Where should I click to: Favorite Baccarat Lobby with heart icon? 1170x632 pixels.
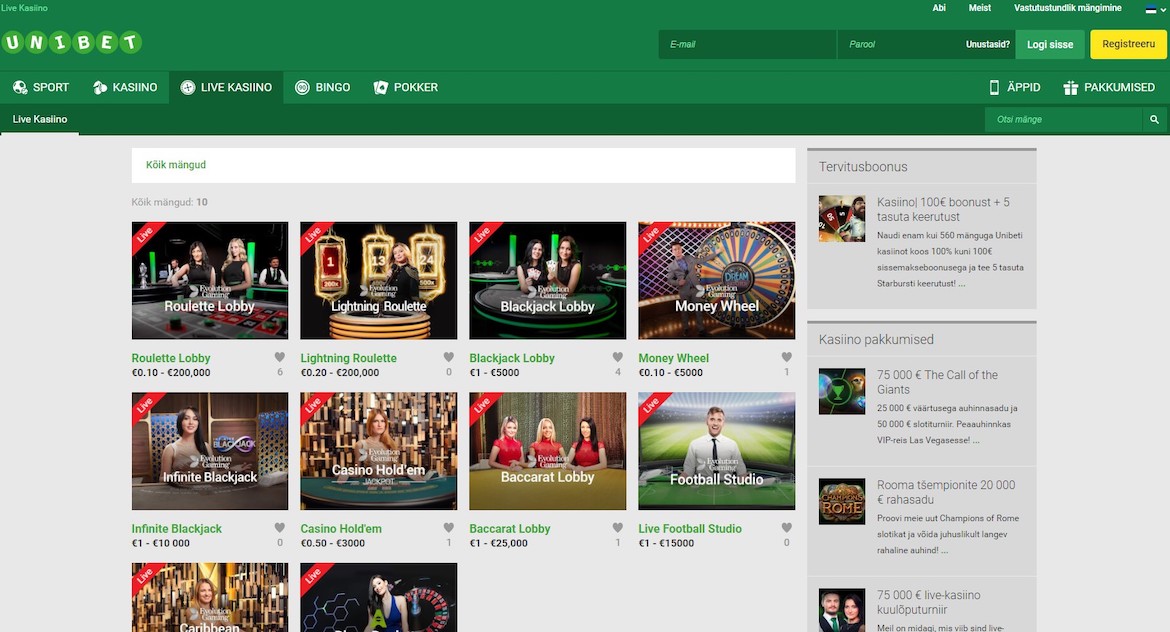click(x=618, y=528)
